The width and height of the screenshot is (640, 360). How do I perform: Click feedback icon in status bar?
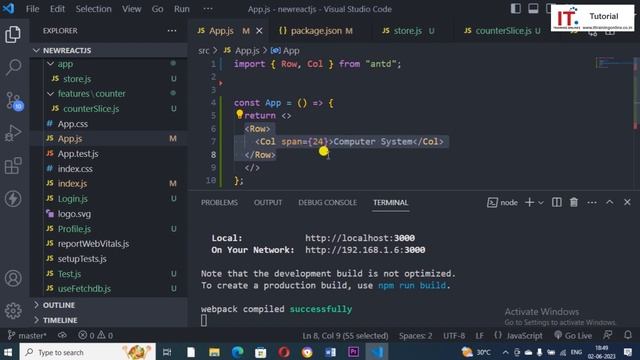pyautogui.click(x=608, y=336)
